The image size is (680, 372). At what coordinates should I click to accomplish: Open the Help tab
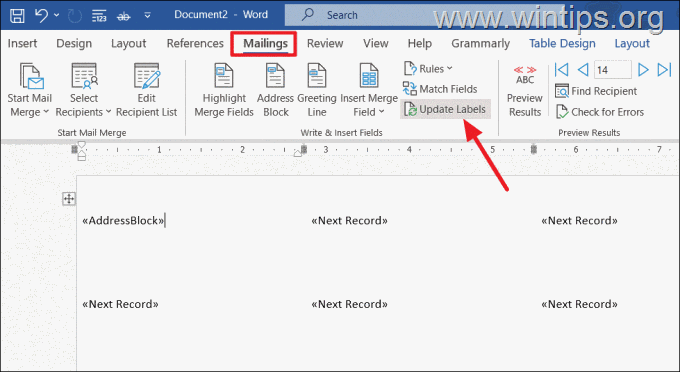coord(419,43)
